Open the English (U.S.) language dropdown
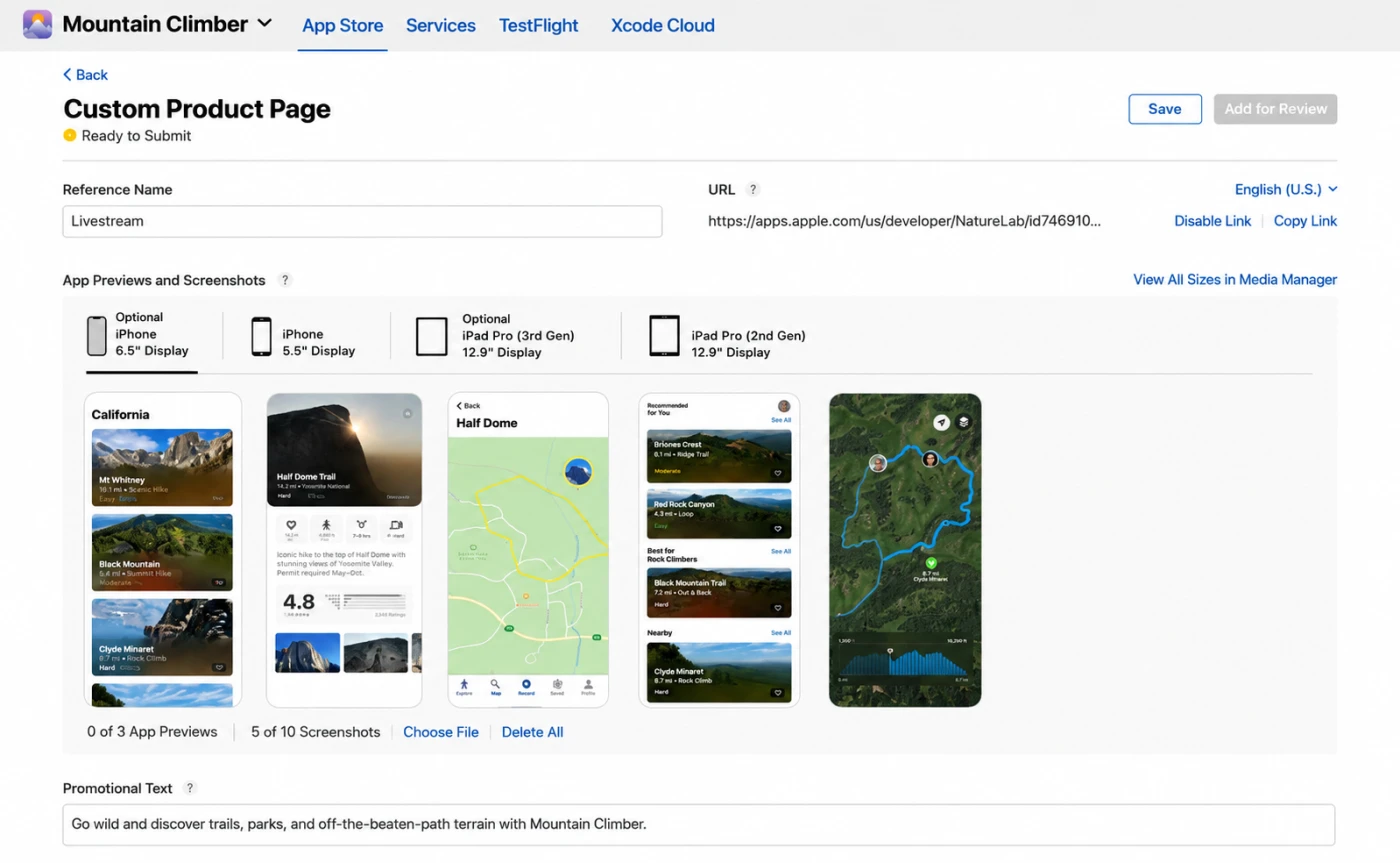1400x863 pixels. pyautogui.click(x=1286, y=189)
